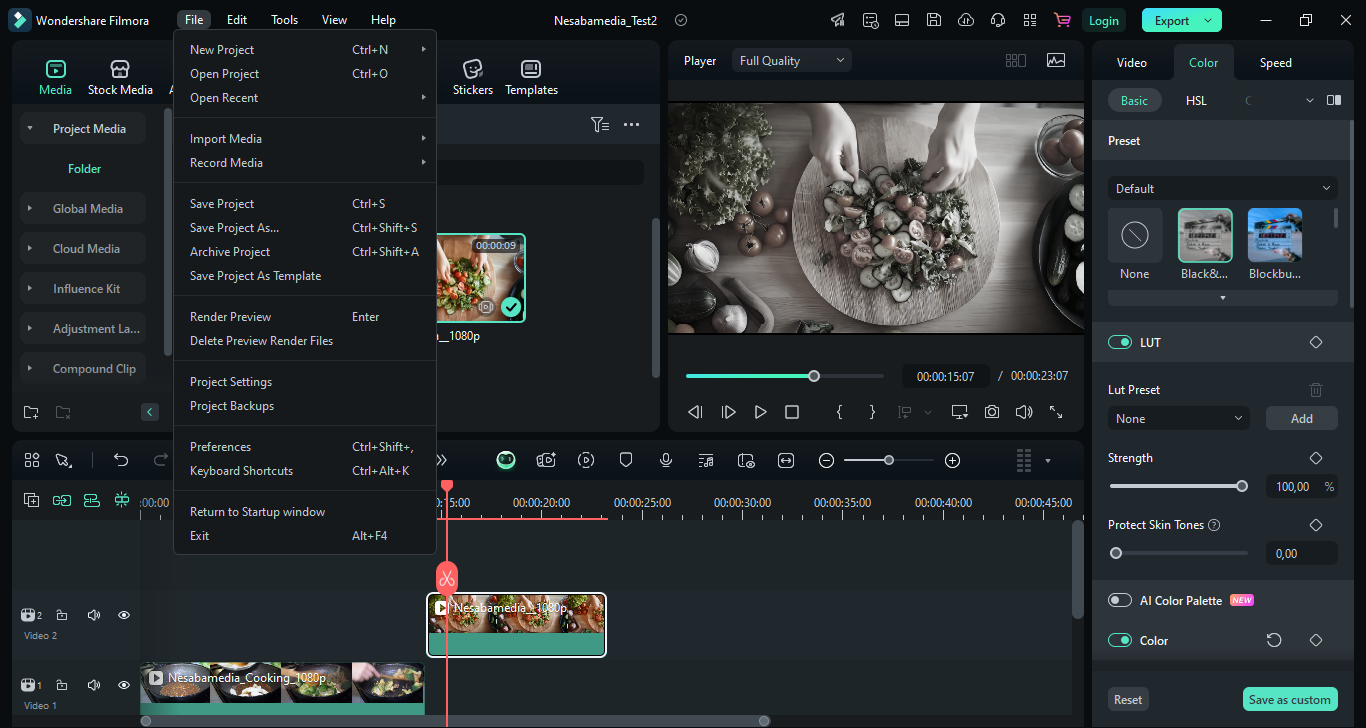1366x728 pixels.
Task: Switch to the Speed tab
Action: [x=1275, y=63]
